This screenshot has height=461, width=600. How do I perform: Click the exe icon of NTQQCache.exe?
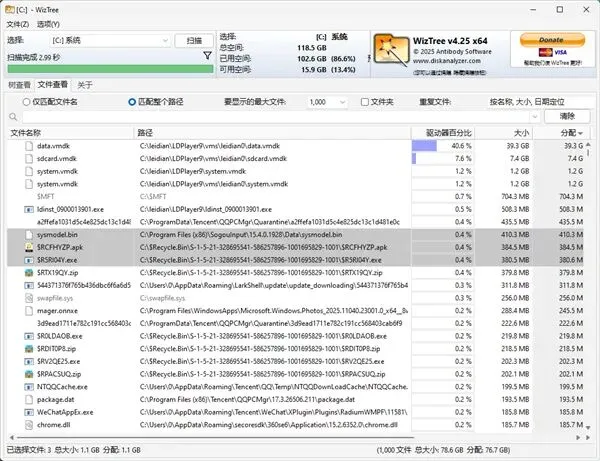[x=29, y=387]
